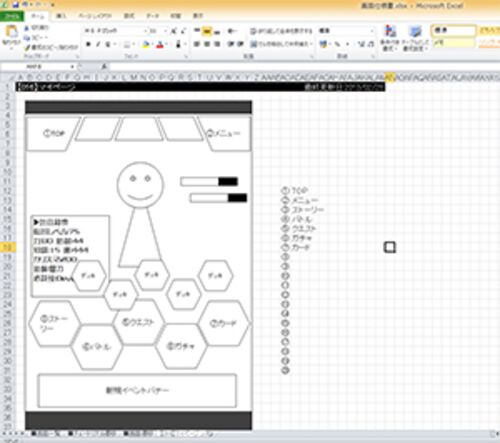Switch to the Insert ribbon tab

tap(61, 16)
